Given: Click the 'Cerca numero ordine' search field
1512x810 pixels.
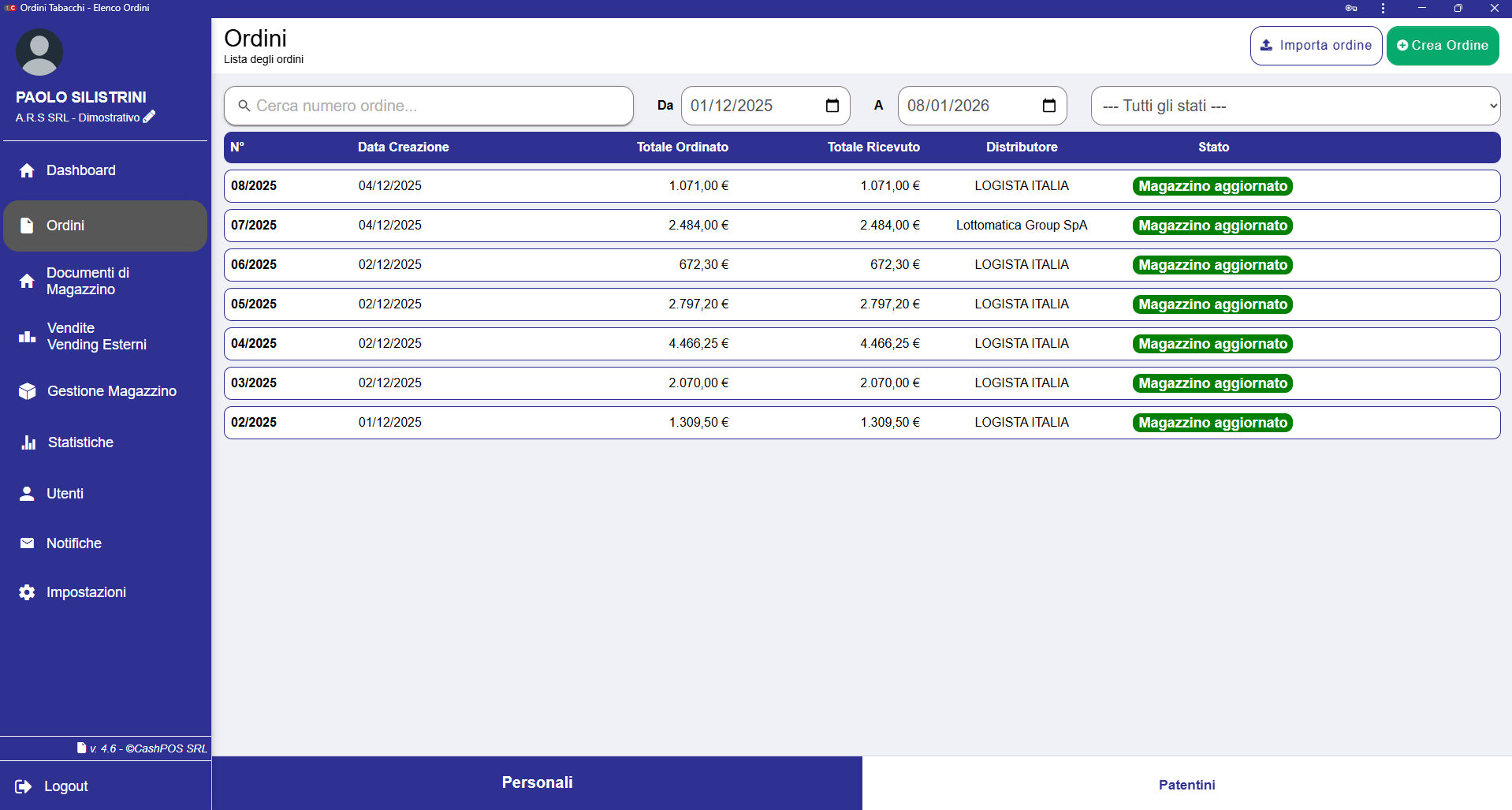Looking at the screenshot, I should (x=428, y=106).
